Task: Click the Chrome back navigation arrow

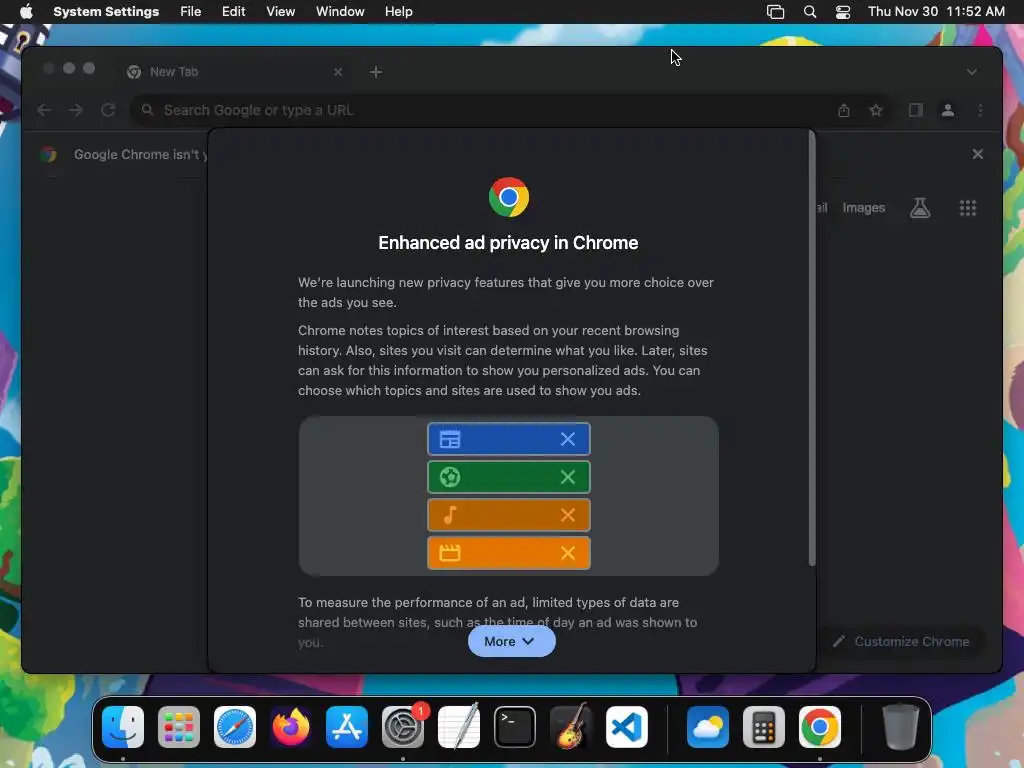Action: pyautogui.click(x=44, y=110)
